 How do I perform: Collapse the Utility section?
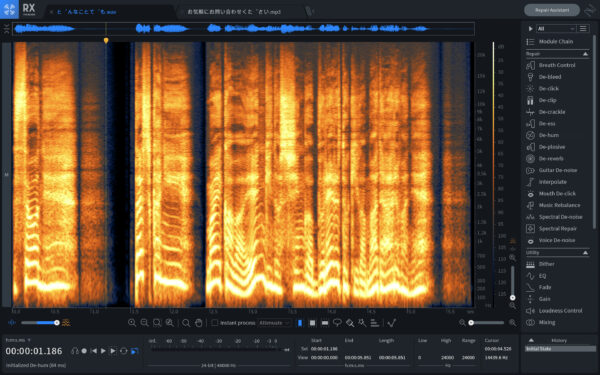tap(585, 253)
